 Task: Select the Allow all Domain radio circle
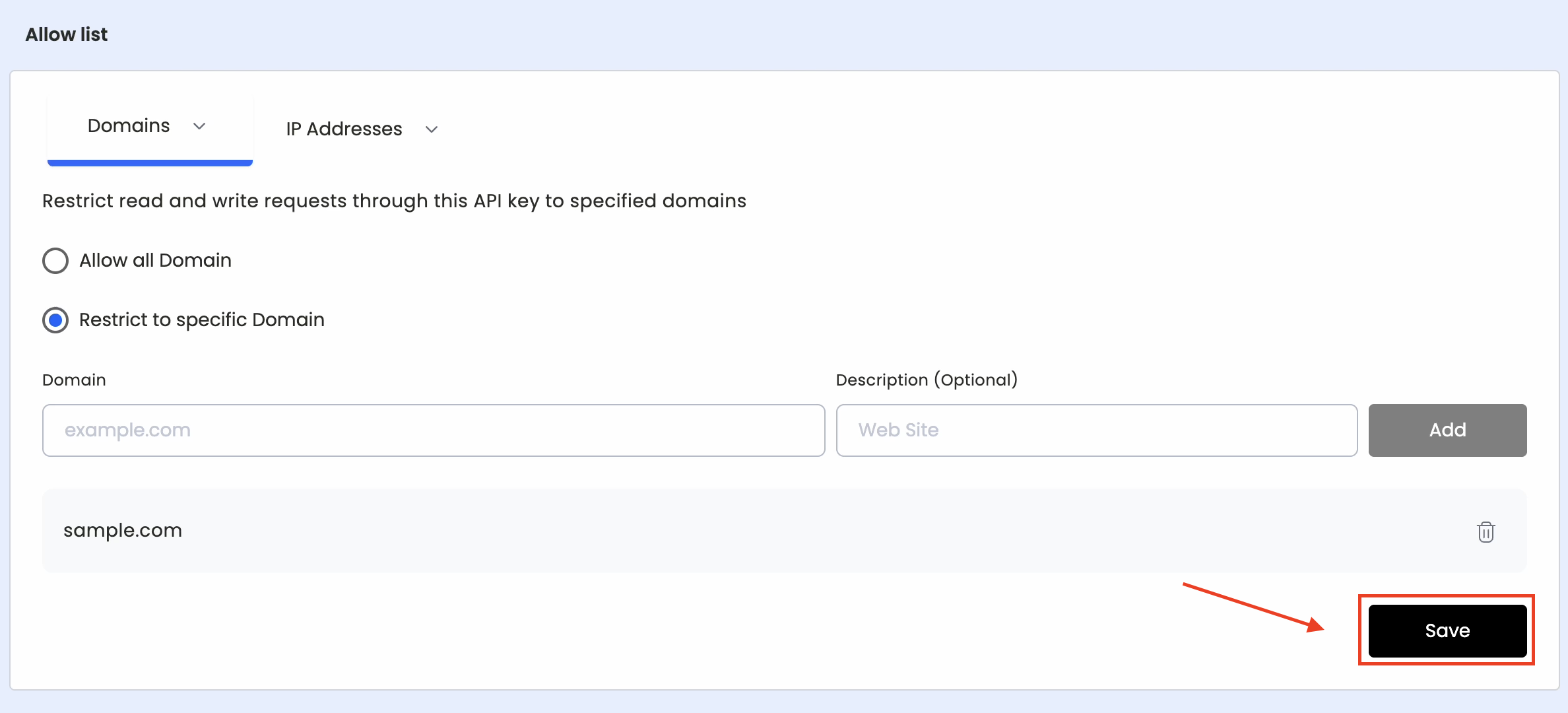[55, 261]
